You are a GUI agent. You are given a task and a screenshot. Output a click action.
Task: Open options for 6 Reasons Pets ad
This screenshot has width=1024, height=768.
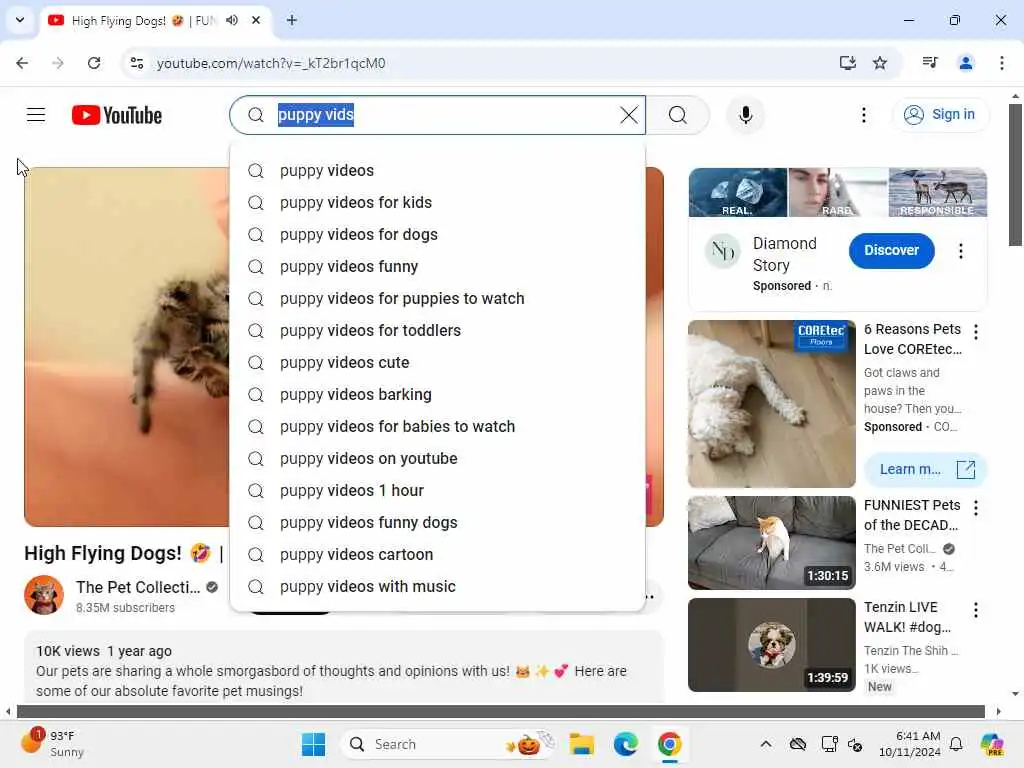point(976,332)
